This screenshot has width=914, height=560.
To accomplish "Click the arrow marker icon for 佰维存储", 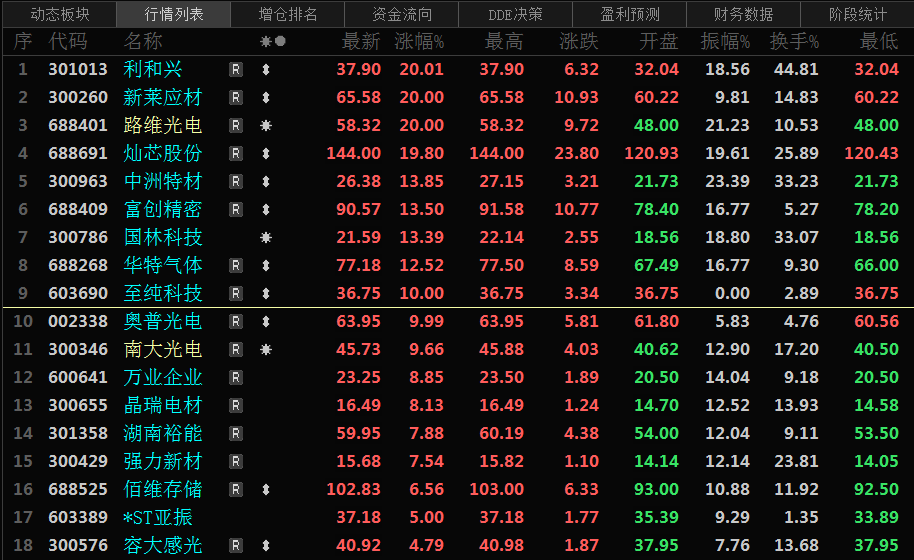I will tap(266, 489).
